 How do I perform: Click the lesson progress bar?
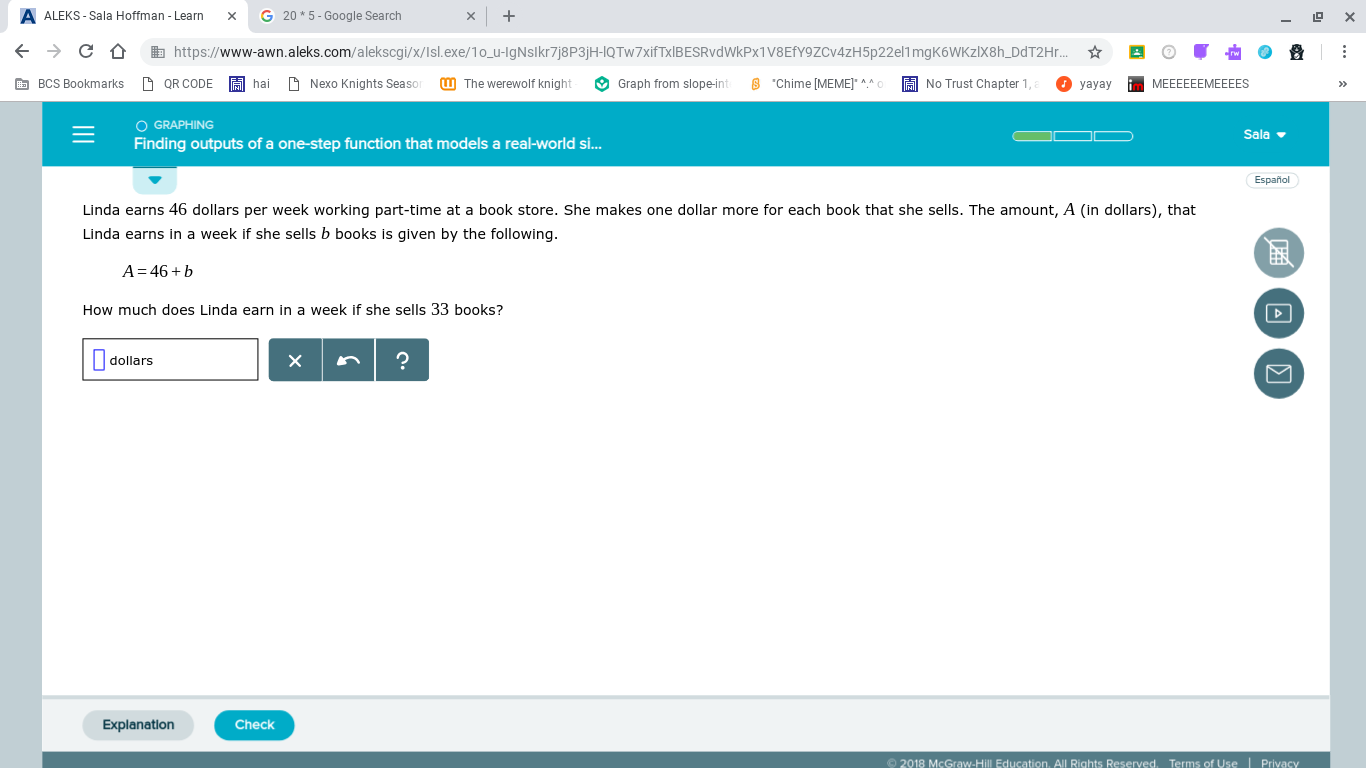(1072, 136)
